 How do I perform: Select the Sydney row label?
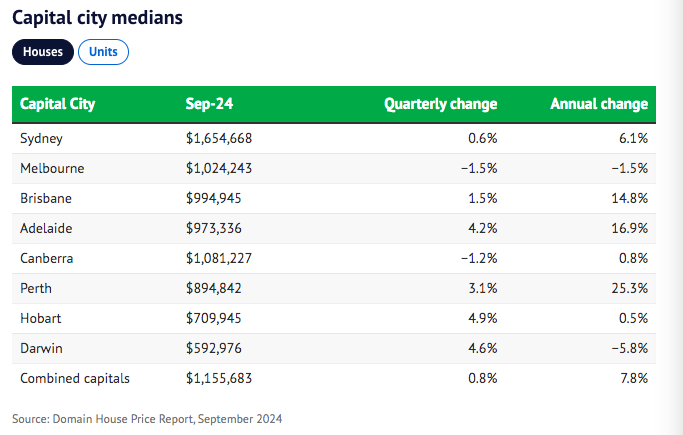point(42,138)
